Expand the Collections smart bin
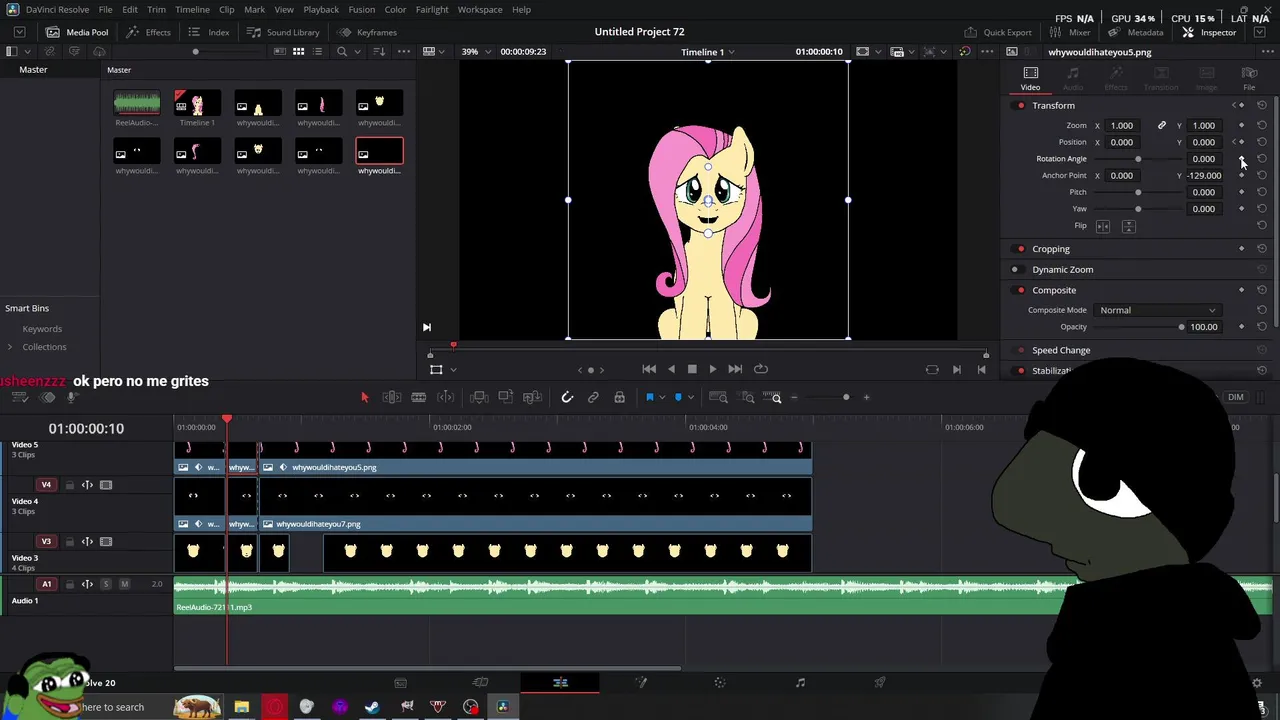1280x720 pixels. (x=10, y=347)
